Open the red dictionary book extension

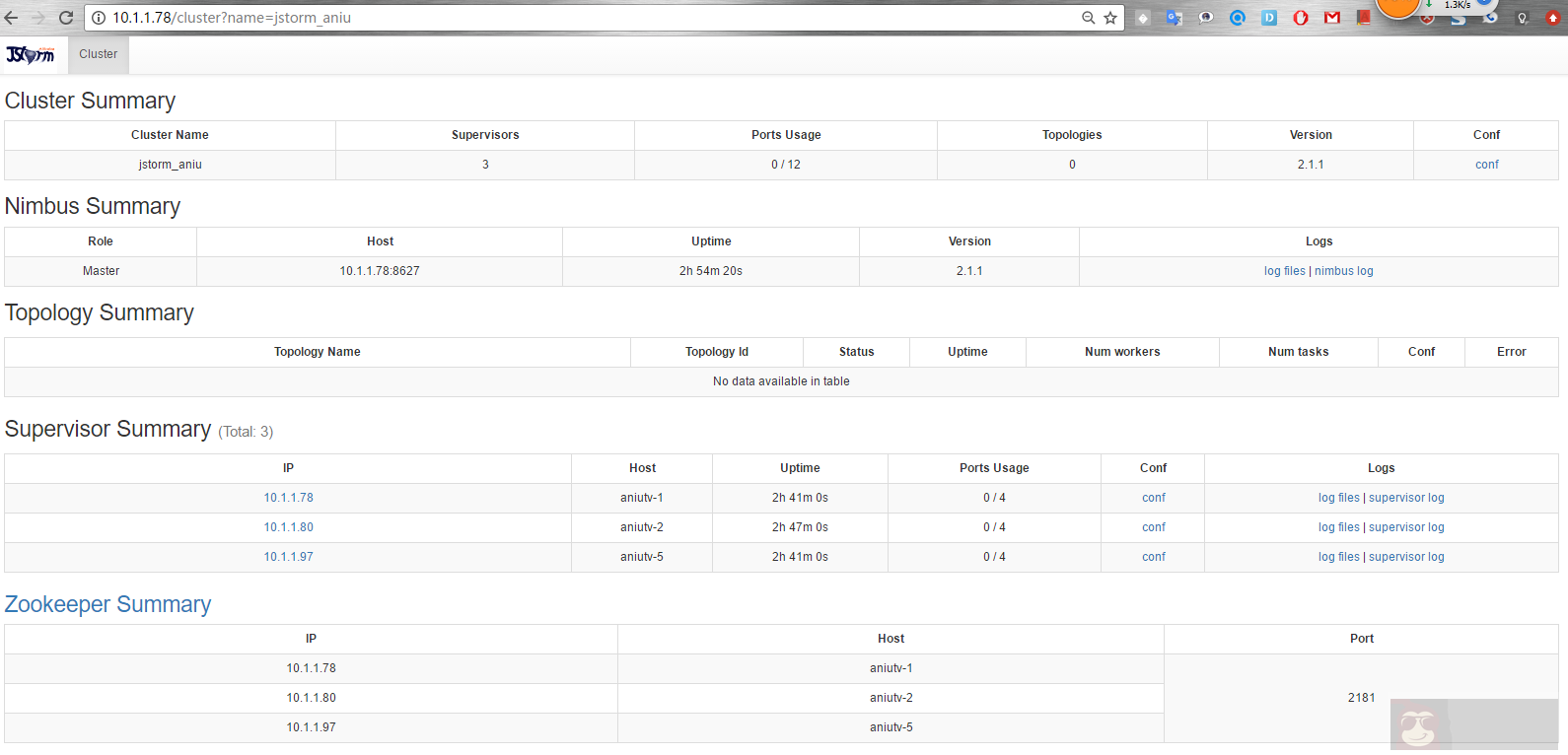point(1364,18)
